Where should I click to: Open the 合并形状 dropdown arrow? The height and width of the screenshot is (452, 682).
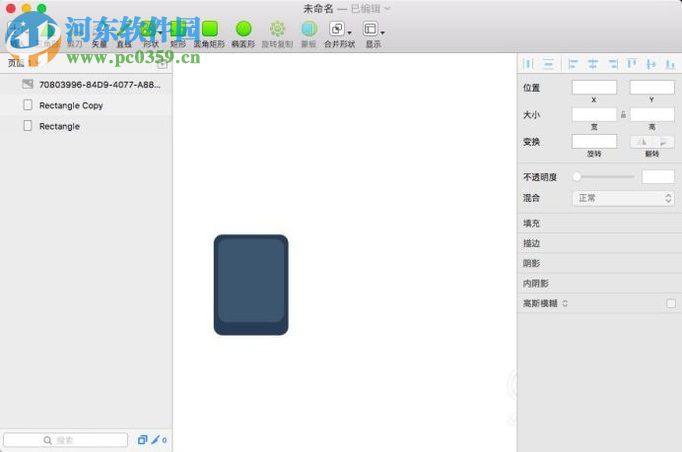(x=349, y=33)
